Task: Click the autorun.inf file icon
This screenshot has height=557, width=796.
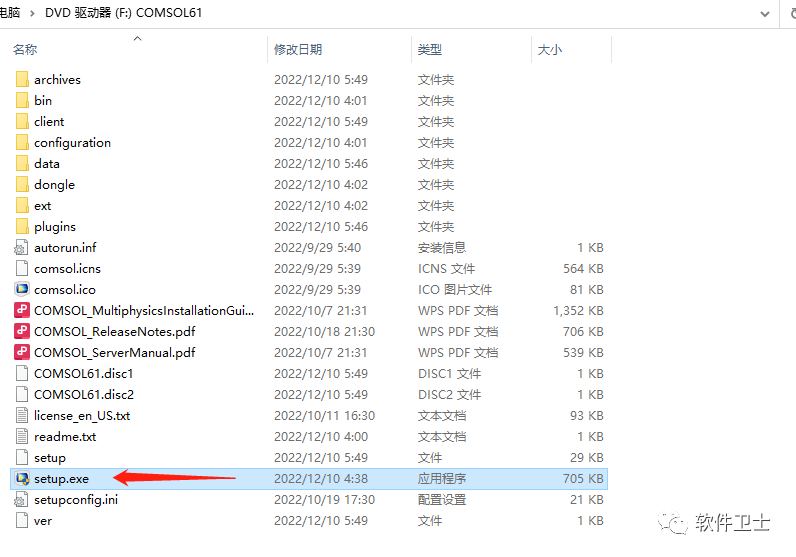Action: (21, 247)
